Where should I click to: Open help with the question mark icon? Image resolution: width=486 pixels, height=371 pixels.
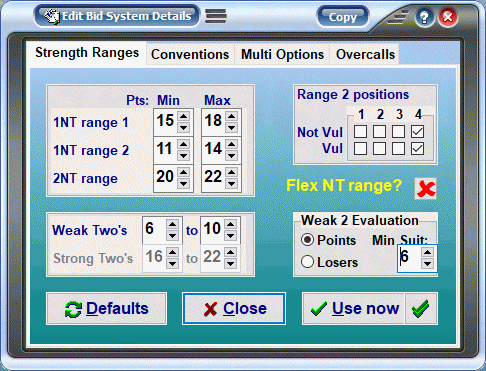click(x=424, y=17)
